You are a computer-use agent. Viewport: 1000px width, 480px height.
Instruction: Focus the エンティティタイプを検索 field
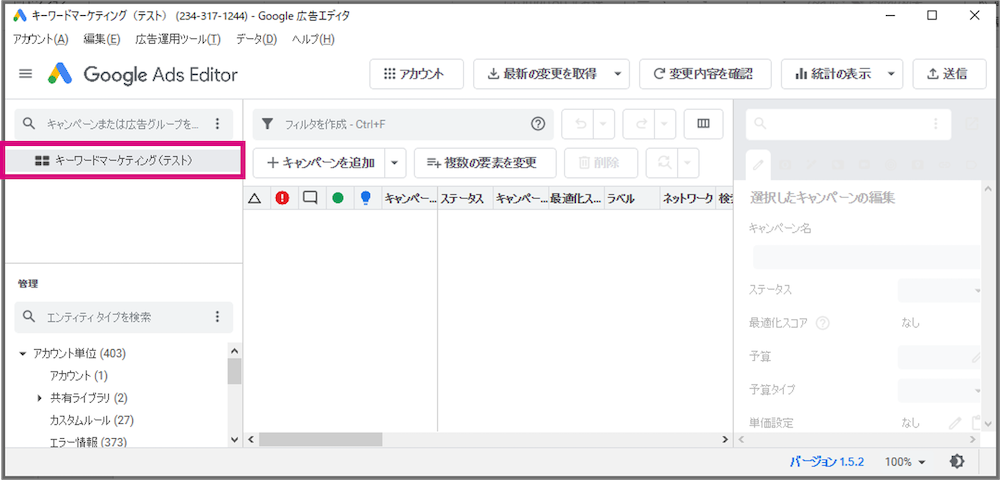[x=123, y=316]
